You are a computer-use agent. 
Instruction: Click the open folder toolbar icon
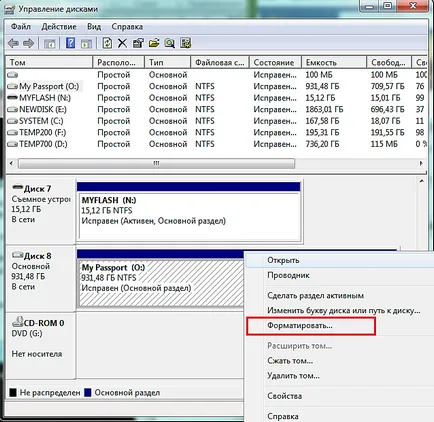click(x=154, y=43)
